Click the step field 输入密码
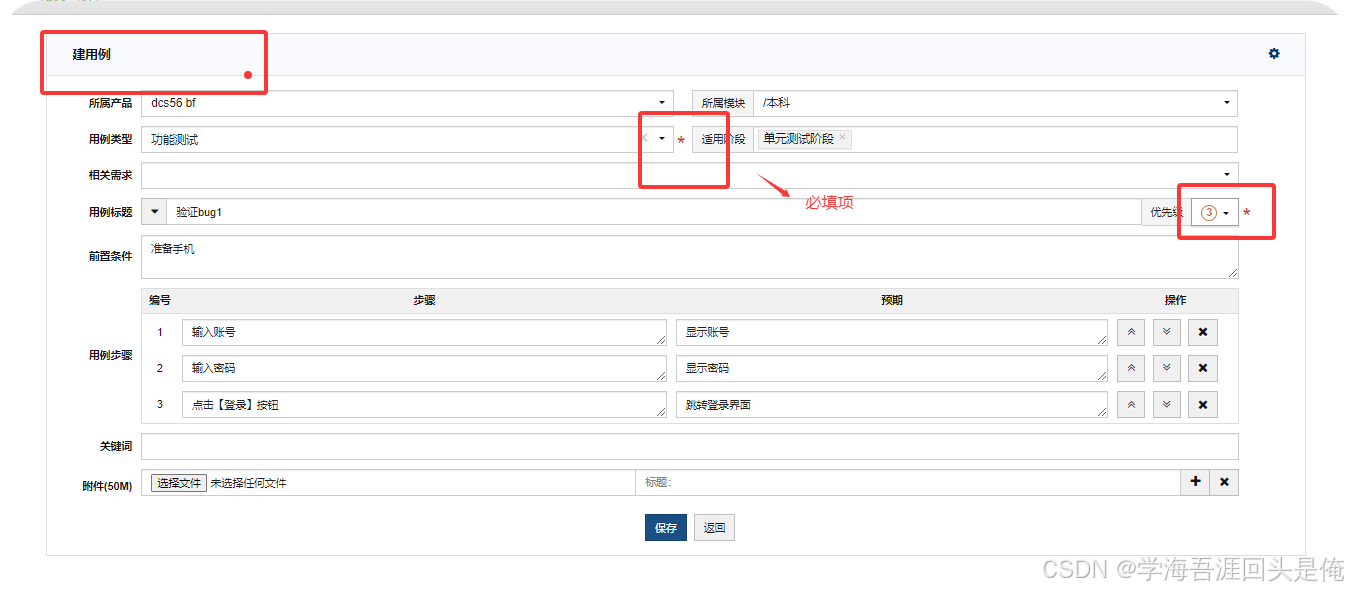The image size is (1348, 591). click(424, 369)
